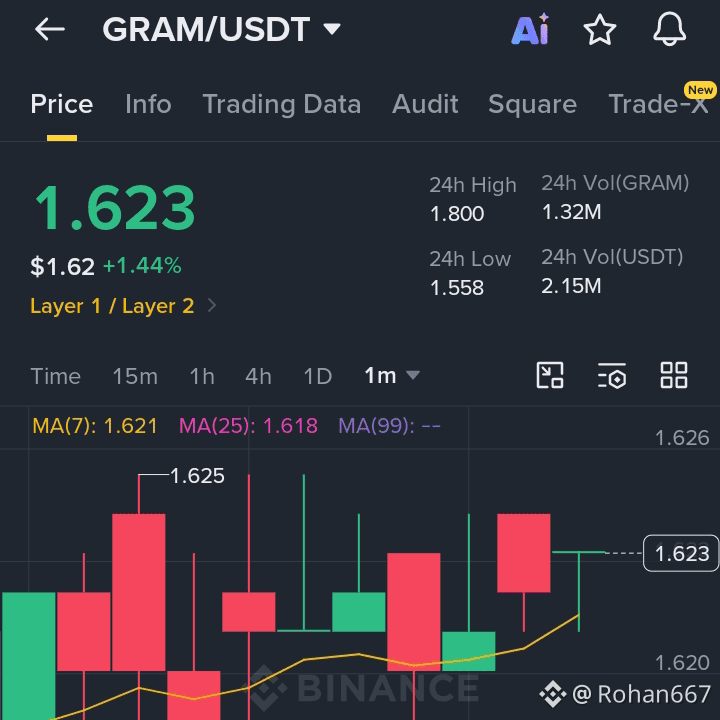Open the GRAM/USDT pair selector dropdown
This screenshot has height=720, width=720.
point(222,29)
